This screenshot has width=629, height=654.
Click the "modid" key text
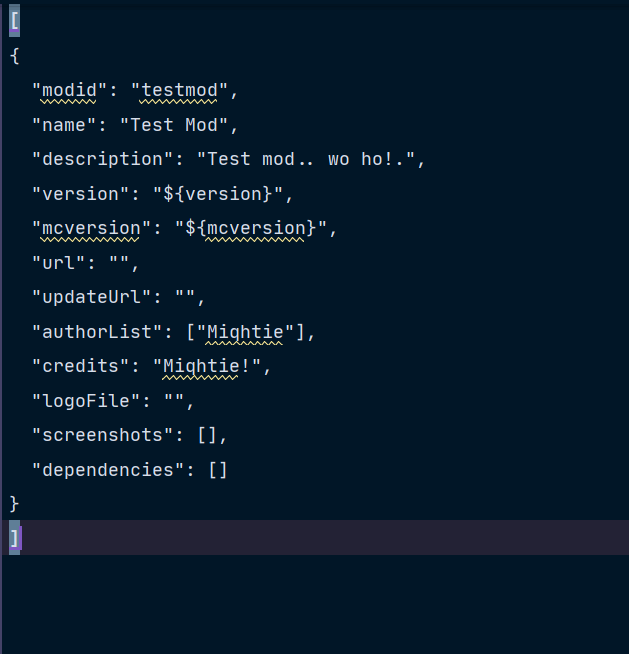point(69,91)
